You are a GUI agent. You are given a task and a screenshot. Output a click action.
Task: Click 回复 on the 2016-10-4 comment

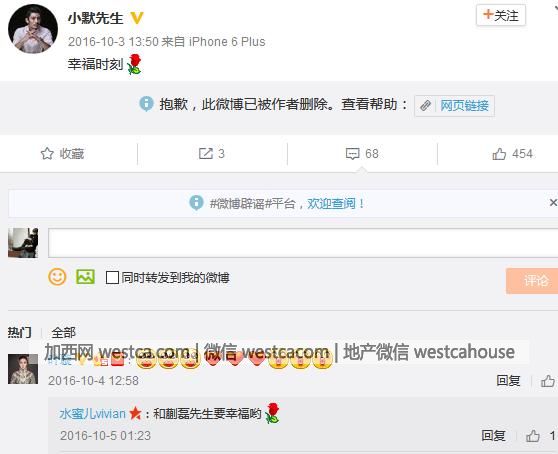(x=508, y=381)
